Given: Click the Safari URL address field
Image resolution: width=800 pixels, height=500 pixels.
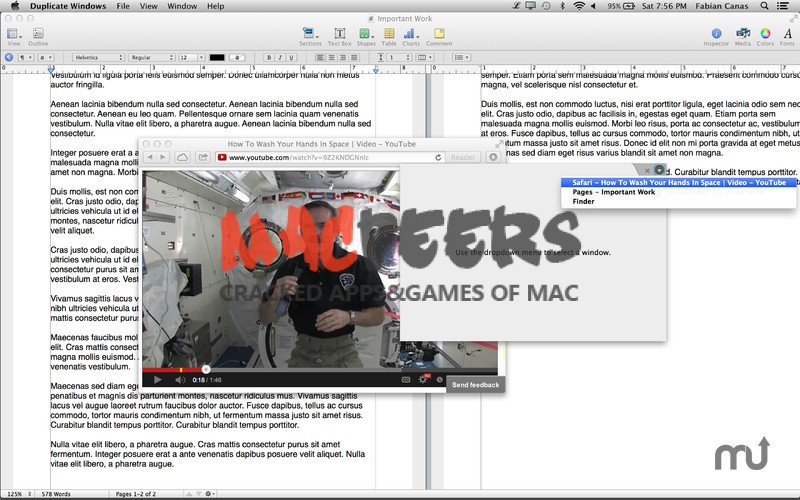Looking at the screenshot, I should coord(330,158).
